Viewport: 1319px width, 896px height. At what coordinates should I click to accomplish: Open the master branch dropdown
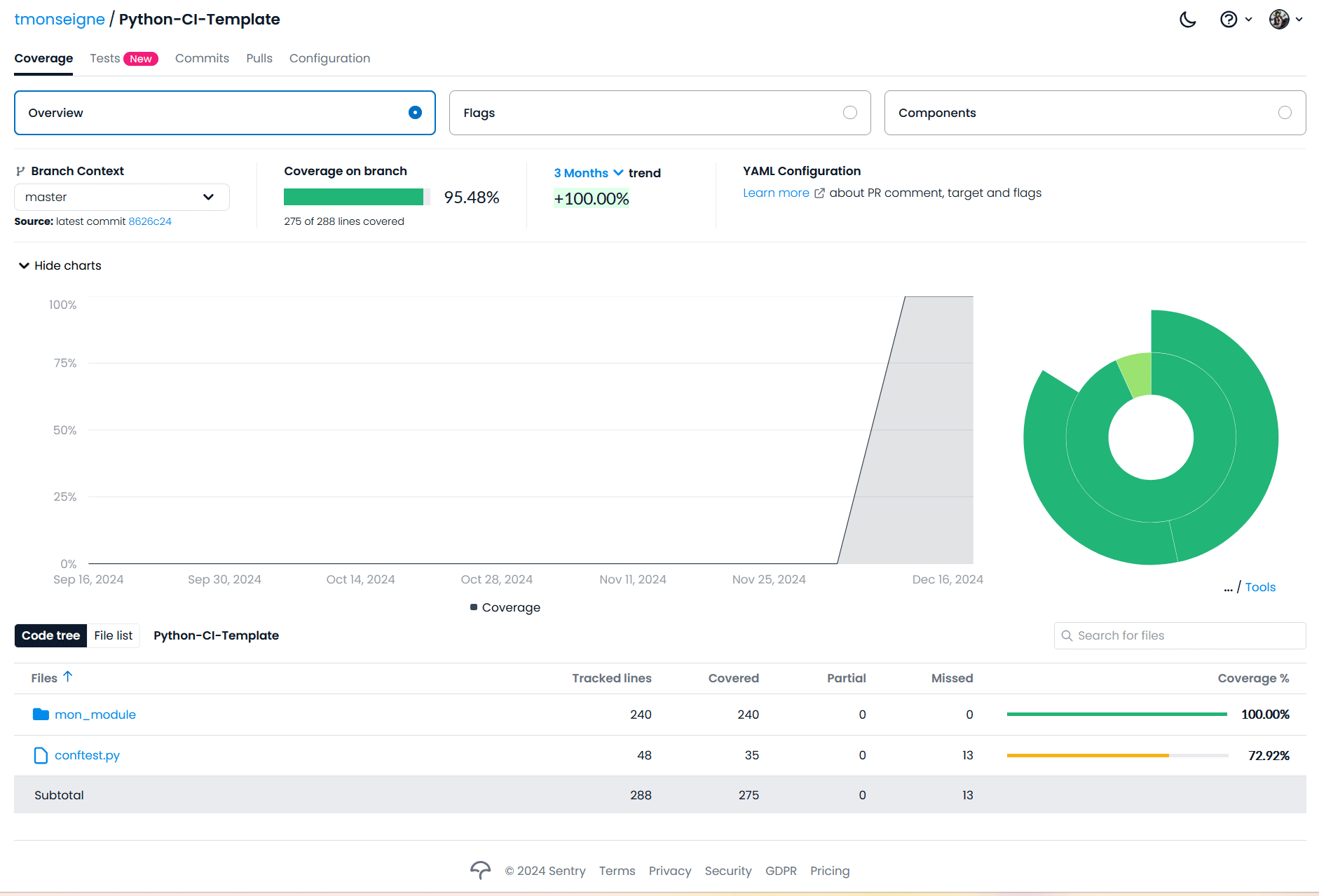(122, 198)
